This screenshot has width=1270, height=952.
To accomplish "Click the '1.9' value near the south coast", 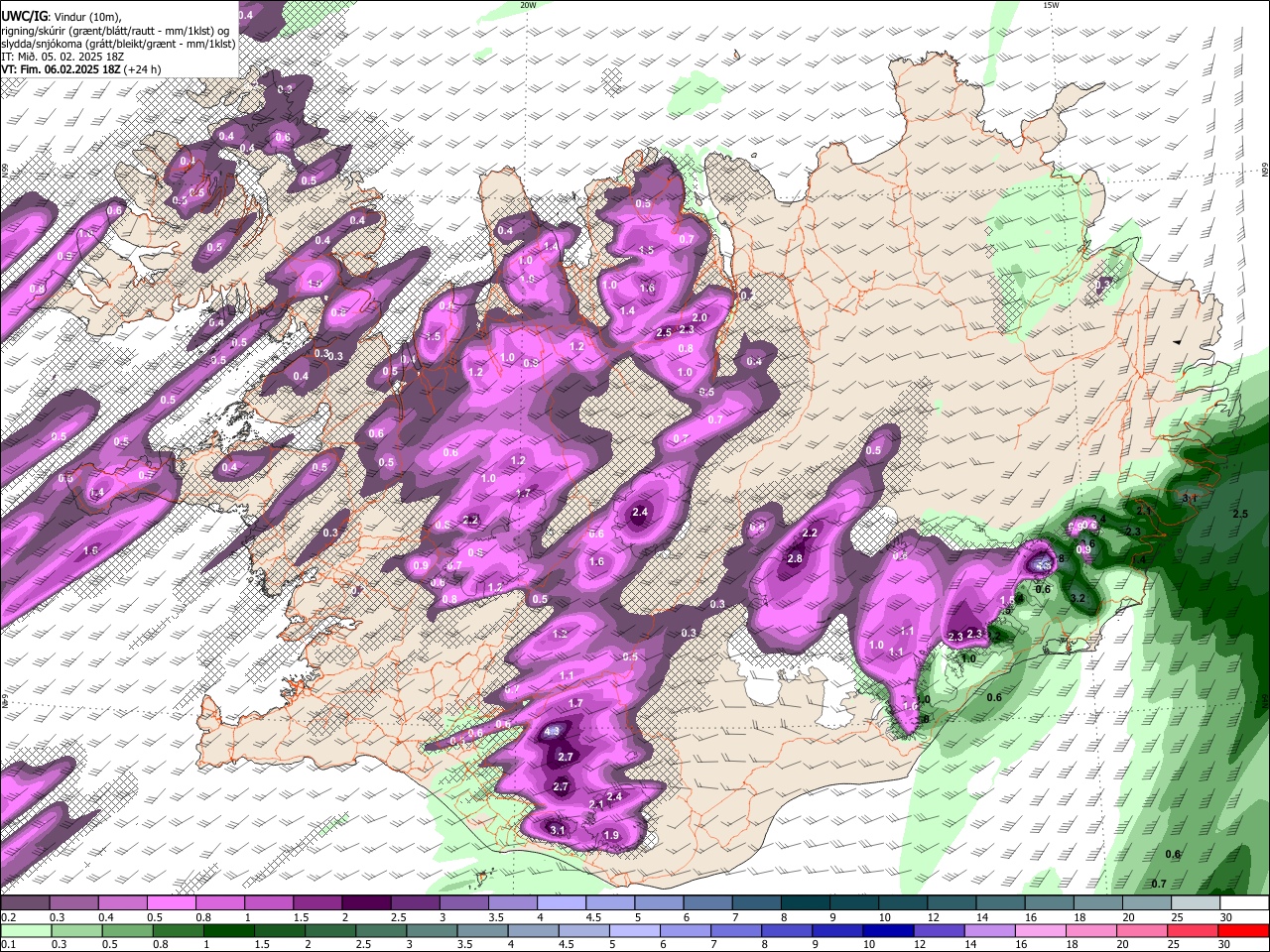I will [611, 836].
